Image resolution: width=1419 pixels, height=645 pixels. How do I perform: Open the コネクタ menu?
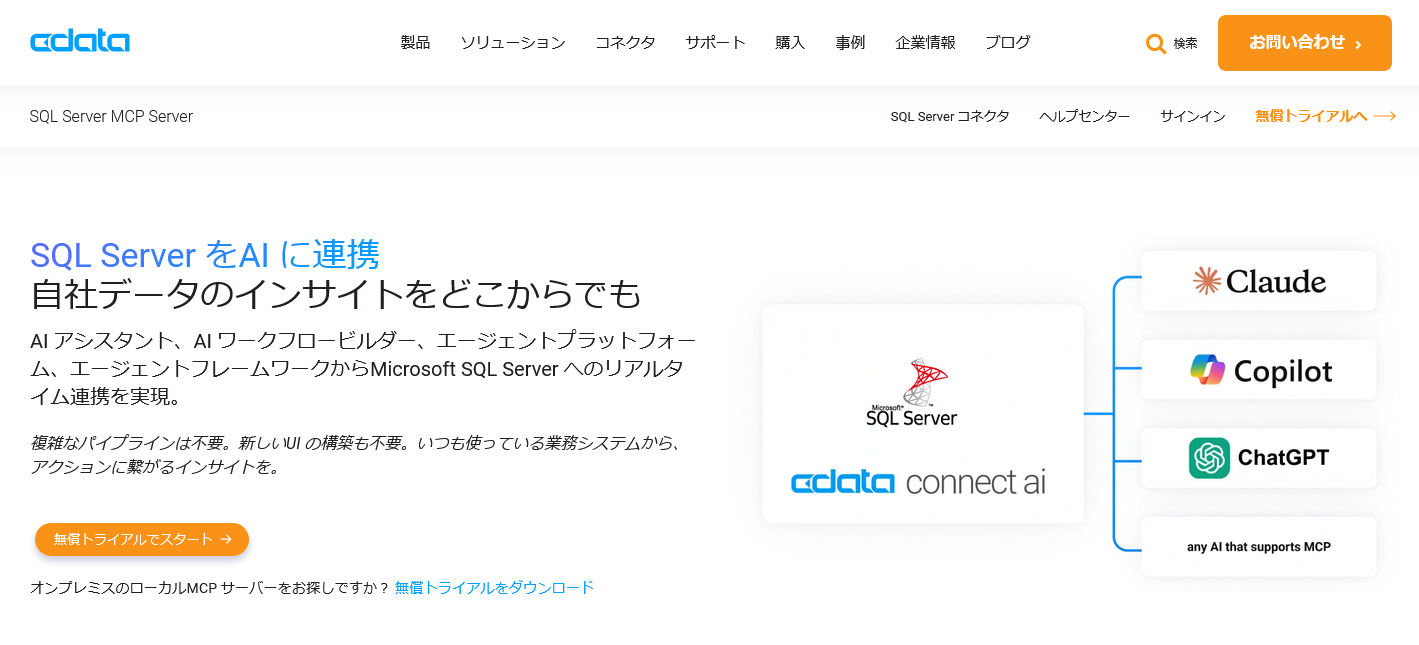[x=625, y=42]
